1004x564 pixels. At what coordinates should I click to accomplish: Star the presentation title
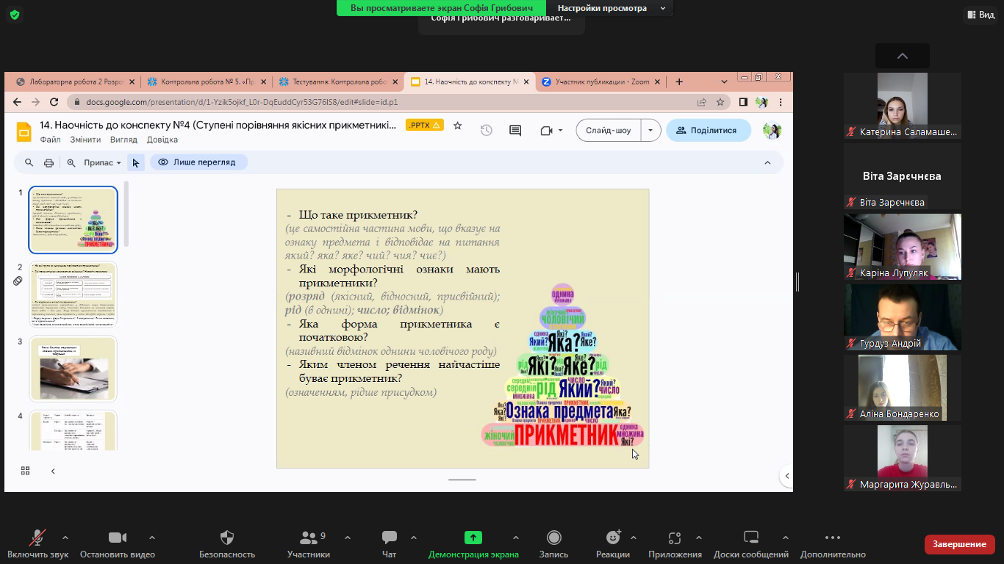458,126
